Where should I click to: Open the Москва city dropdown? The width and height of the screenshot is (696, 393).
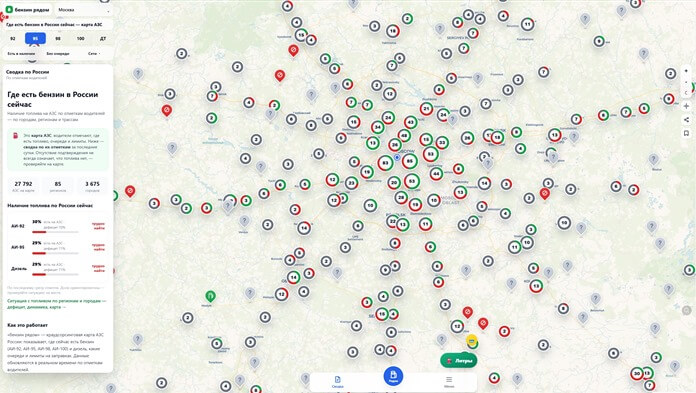(83, 9)
